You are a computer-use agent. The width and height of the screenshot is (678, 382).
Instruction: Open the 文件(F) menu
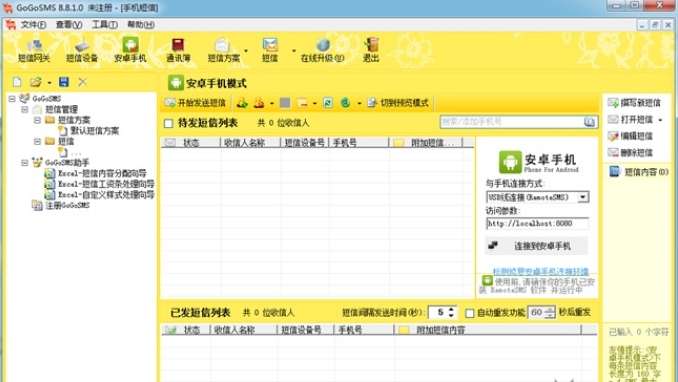33,25
